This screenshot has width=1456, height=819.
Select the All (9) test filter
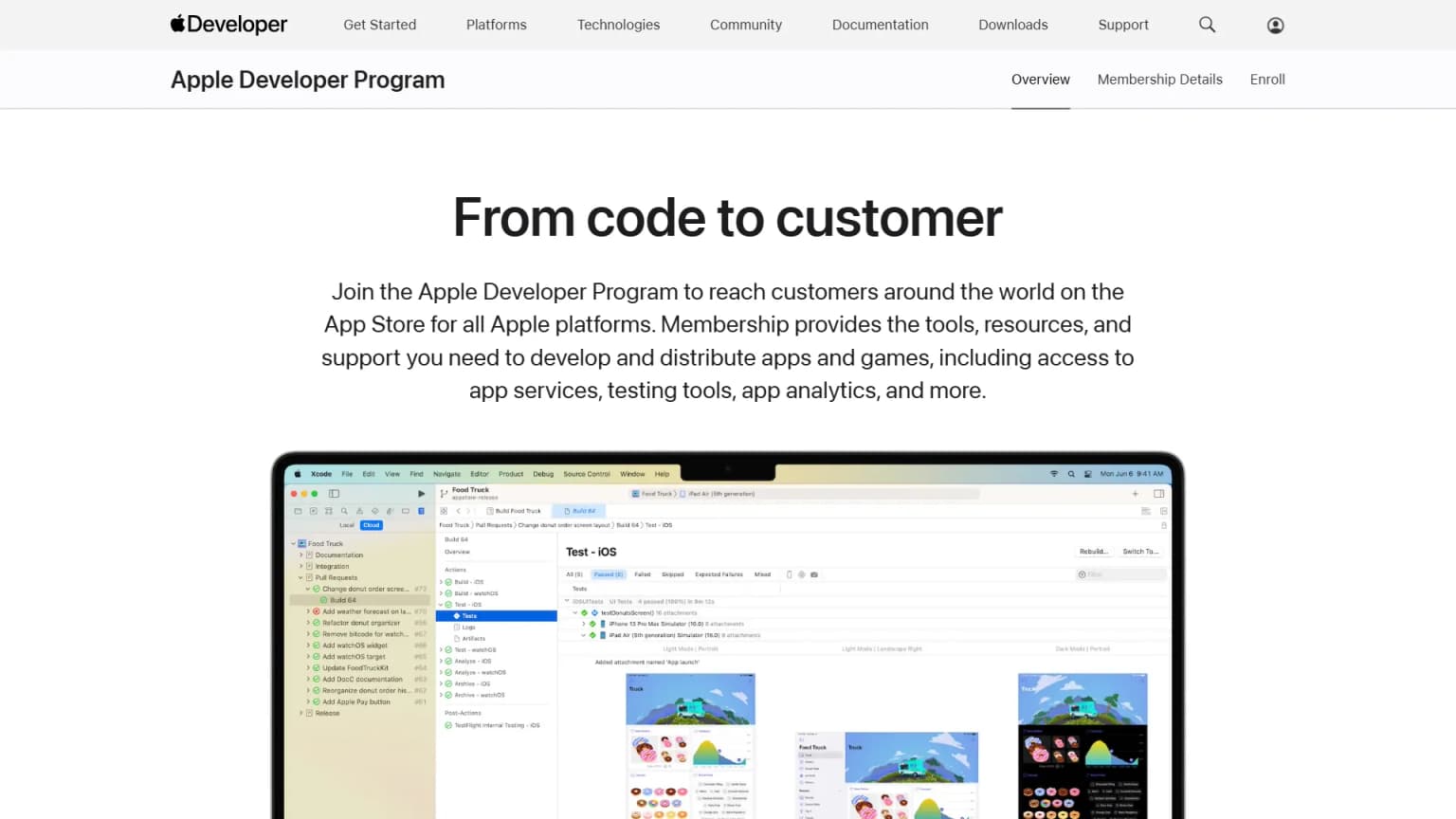coord(574,574)
